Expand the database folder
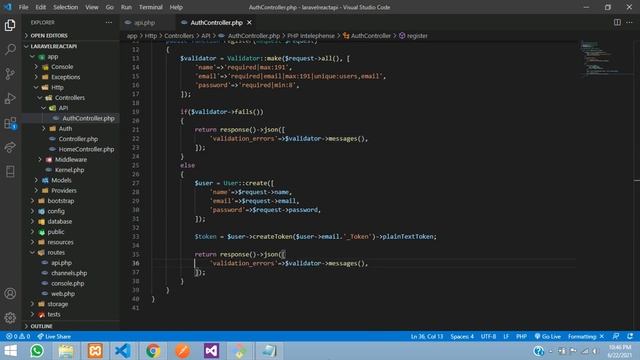The height and width of the screenshot is (360, 640). (60, 221)
